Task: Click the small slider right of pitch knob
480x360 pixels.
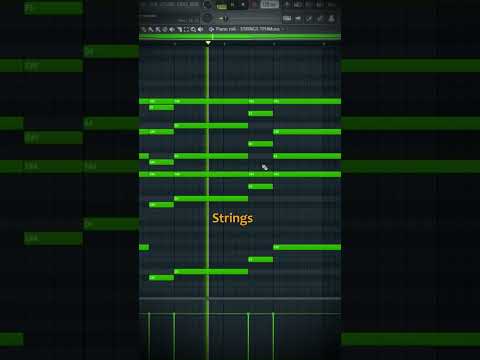Action: click(223, 18)
